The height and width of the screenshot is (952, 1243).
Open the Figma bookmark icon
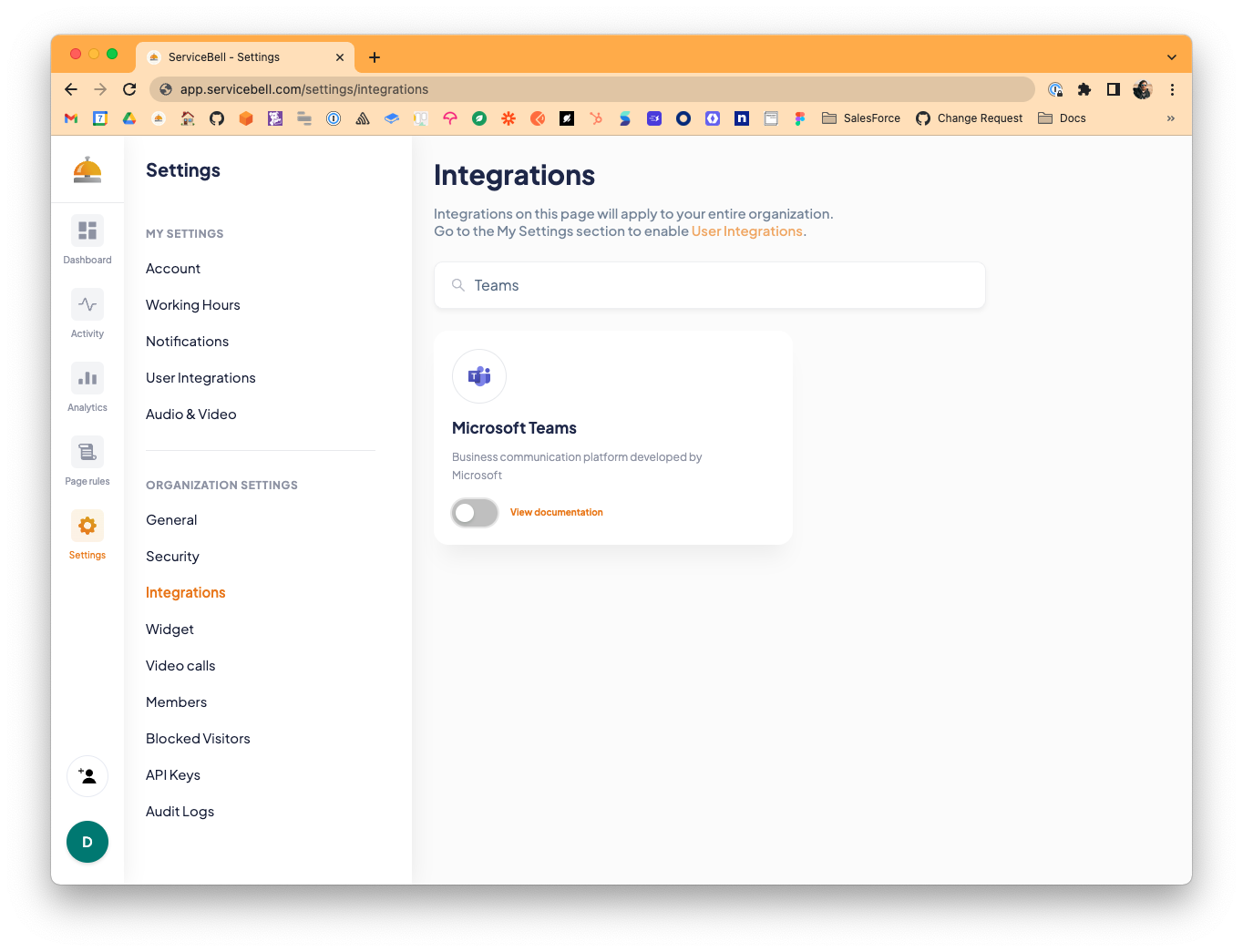[x=800, y=118]
